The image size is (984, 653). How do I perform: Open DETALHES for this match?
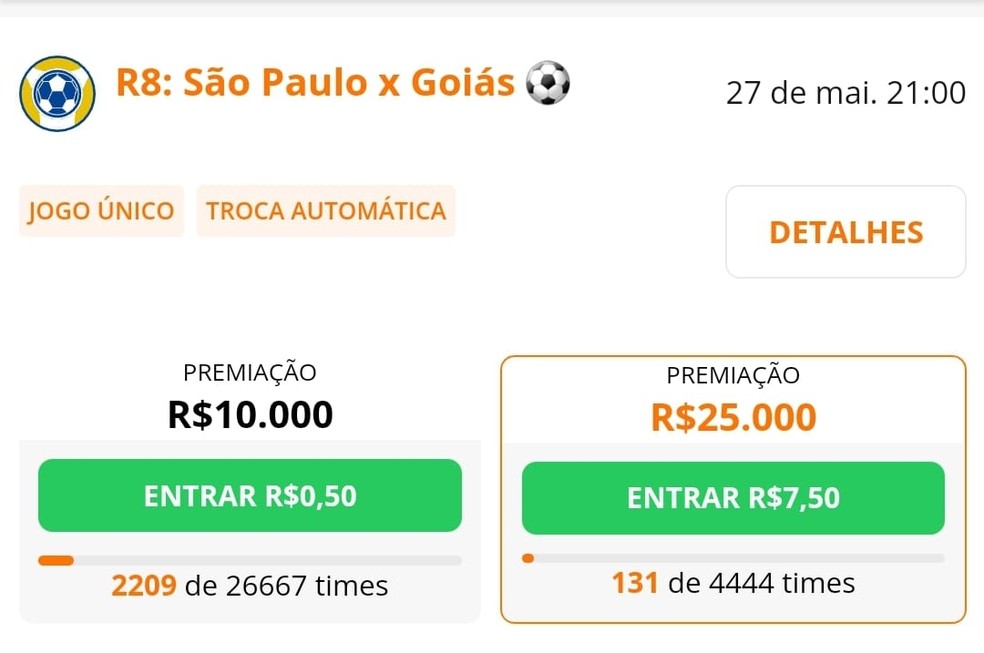(x=845, y=232)
